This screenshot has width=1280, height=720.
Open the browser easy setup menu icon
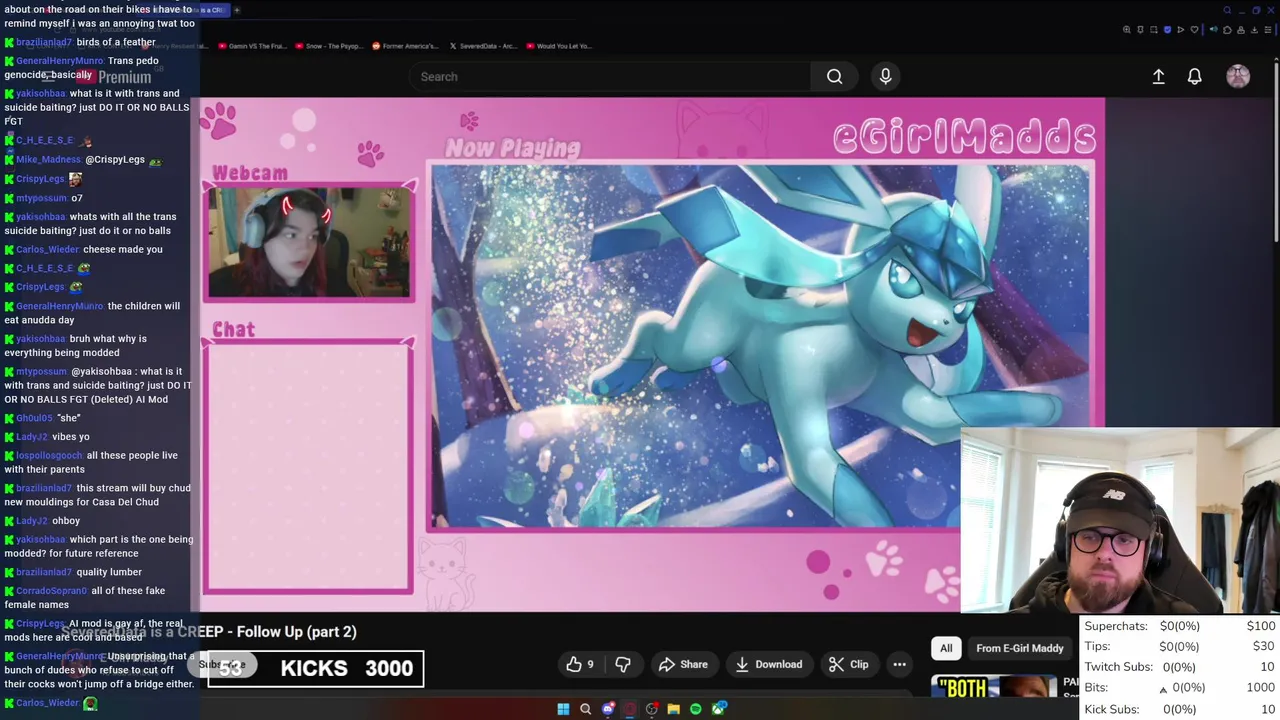[1268, 30]
